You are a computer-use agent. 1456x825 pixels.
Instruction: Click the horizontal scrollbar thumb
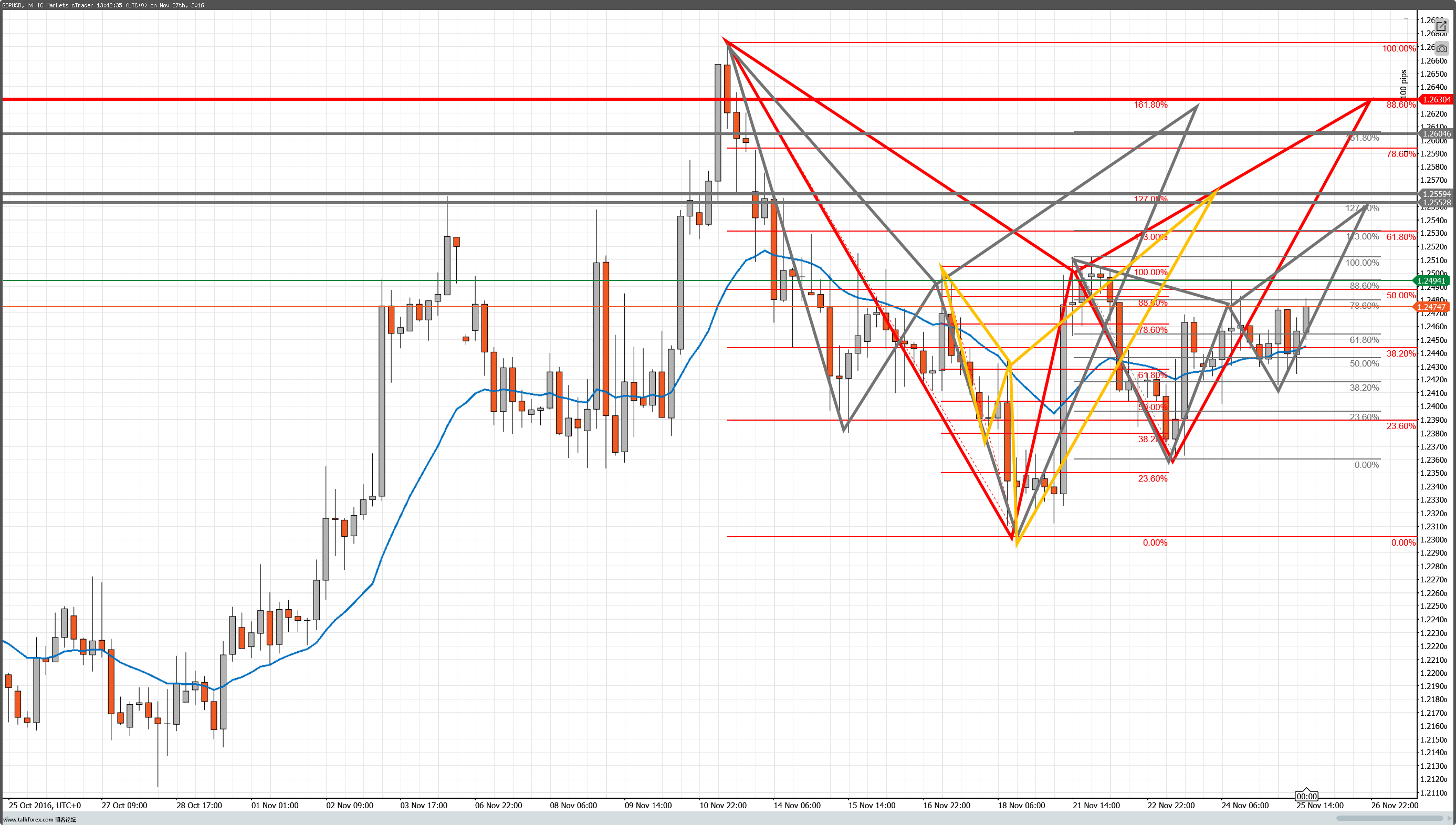[x=1389, y=818]
